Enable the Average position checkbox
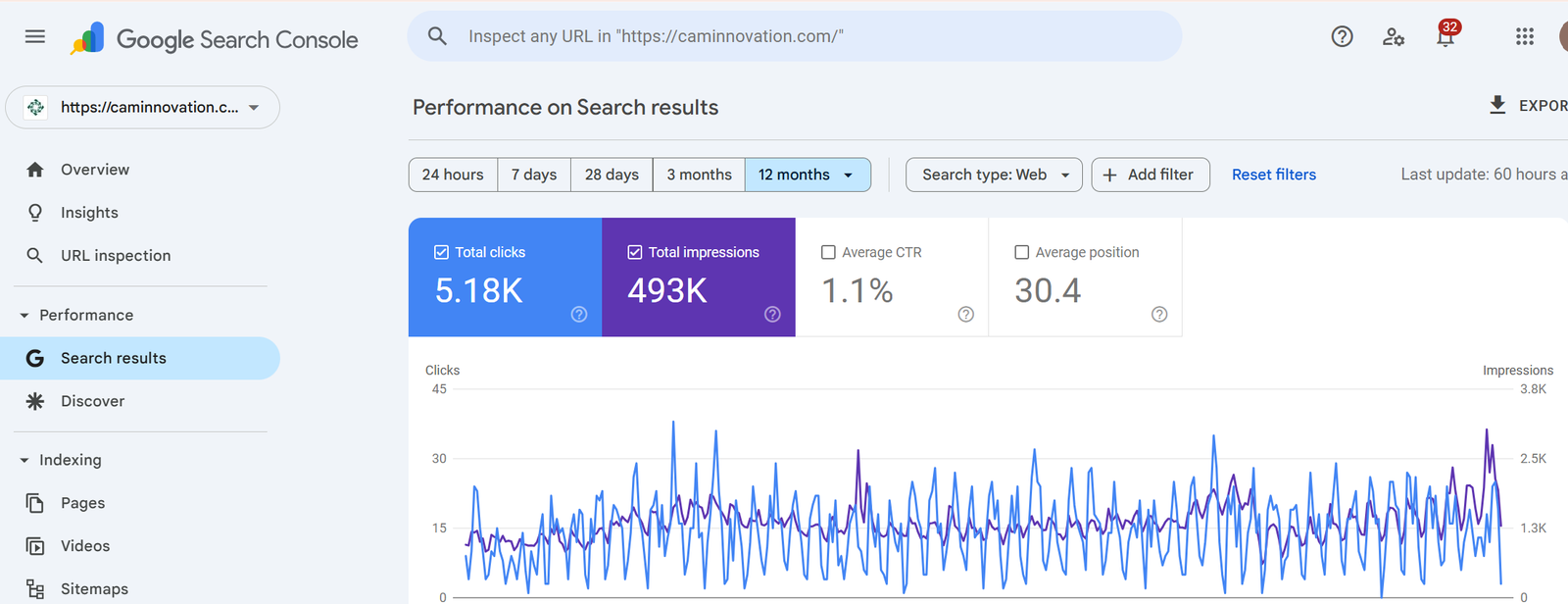Viewport: 1568px width, 604px height. tap(1021, 252)
